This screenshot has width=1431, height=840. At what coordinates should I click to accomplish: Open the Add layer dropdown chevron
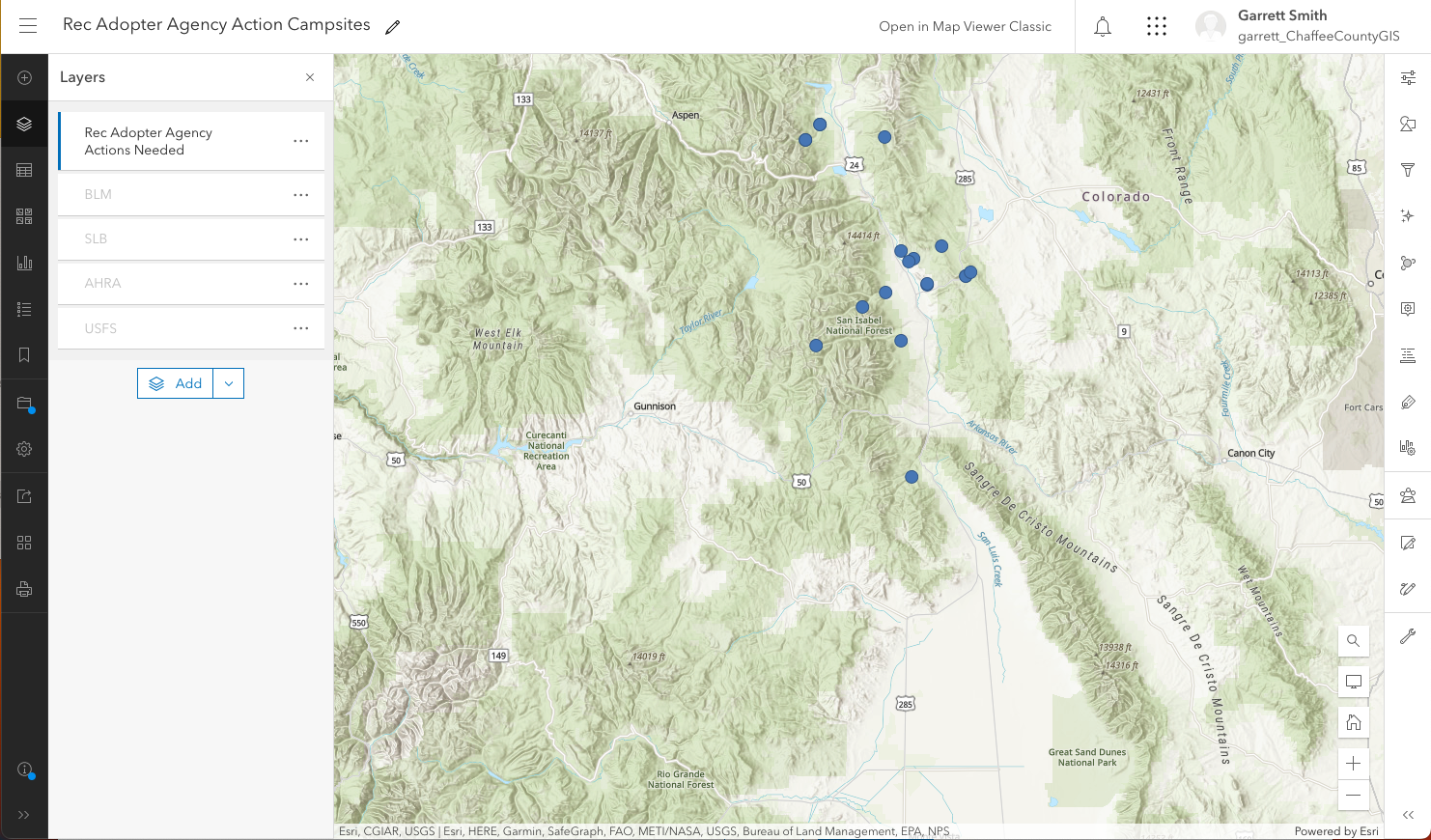click(229, 383)
